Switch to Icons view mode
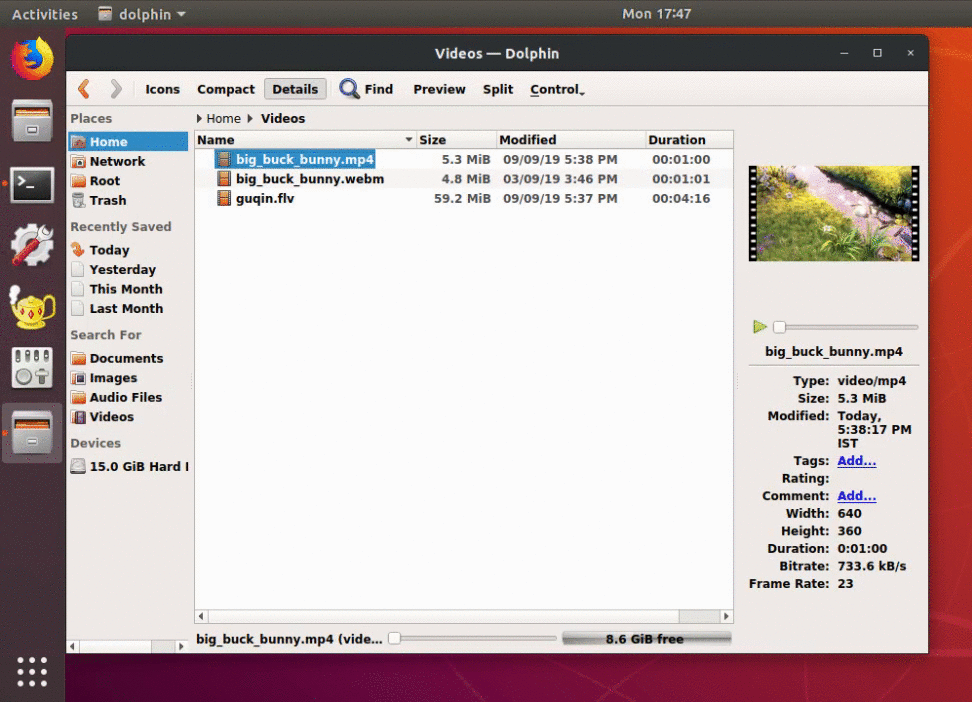The height and width of the screenshot is (702, 972). [x=162, y=89]
